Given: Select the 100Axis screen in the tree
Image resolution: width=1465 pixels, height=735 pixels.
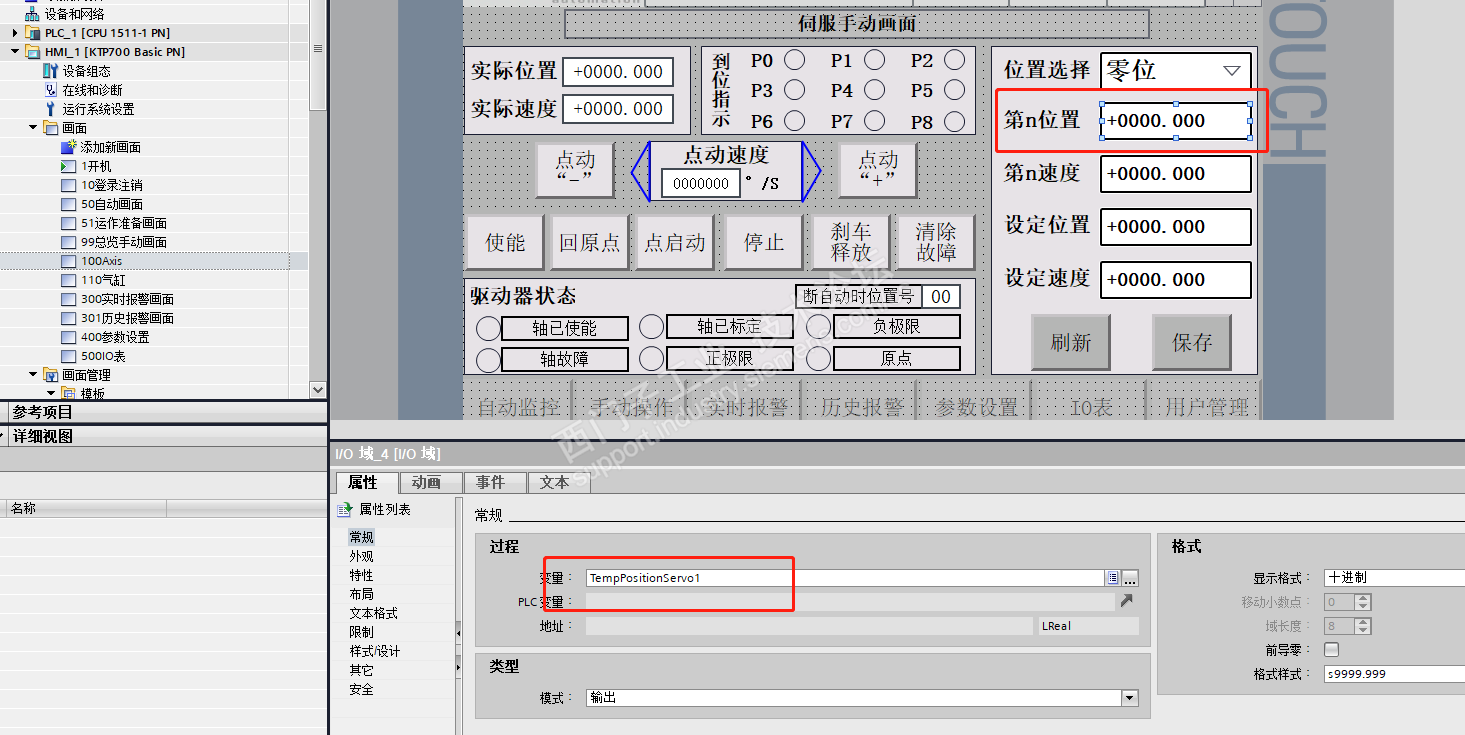Looking at the screenshot, I should pos(101,261).
